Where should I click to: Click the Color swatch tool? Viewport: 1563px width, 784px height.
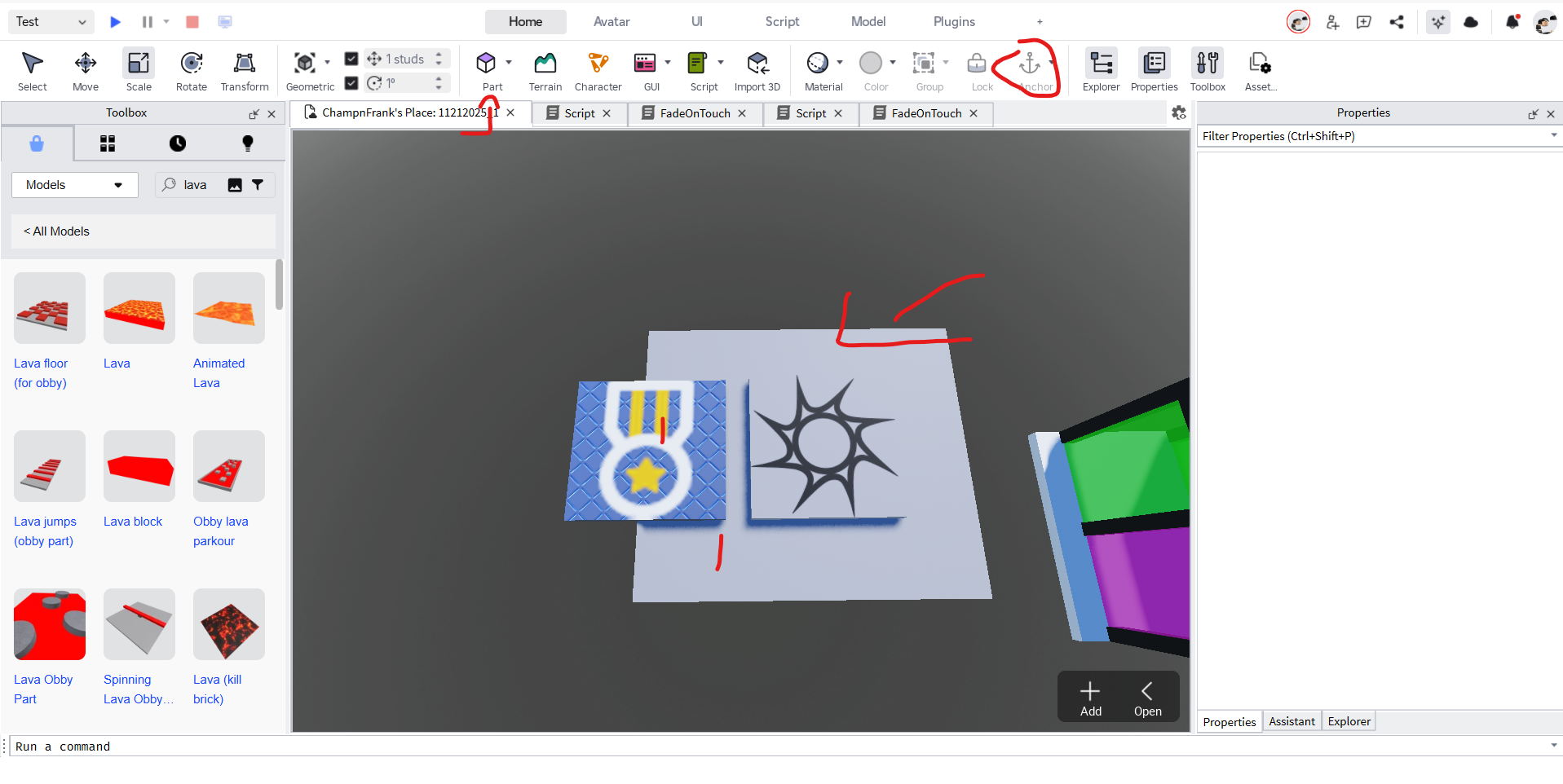pyautogui.click(x=871, y=63)
